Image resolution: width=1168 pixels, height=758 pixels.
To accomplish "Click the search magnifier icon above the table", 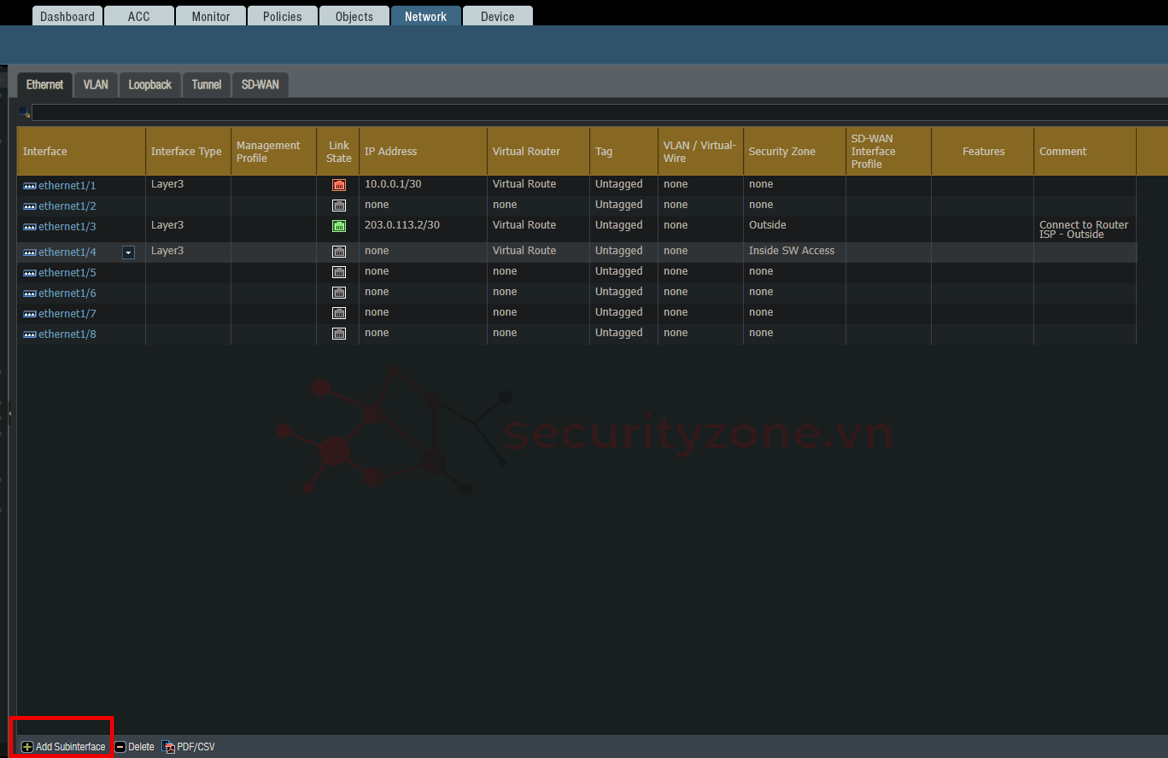I will coord(24,112).
